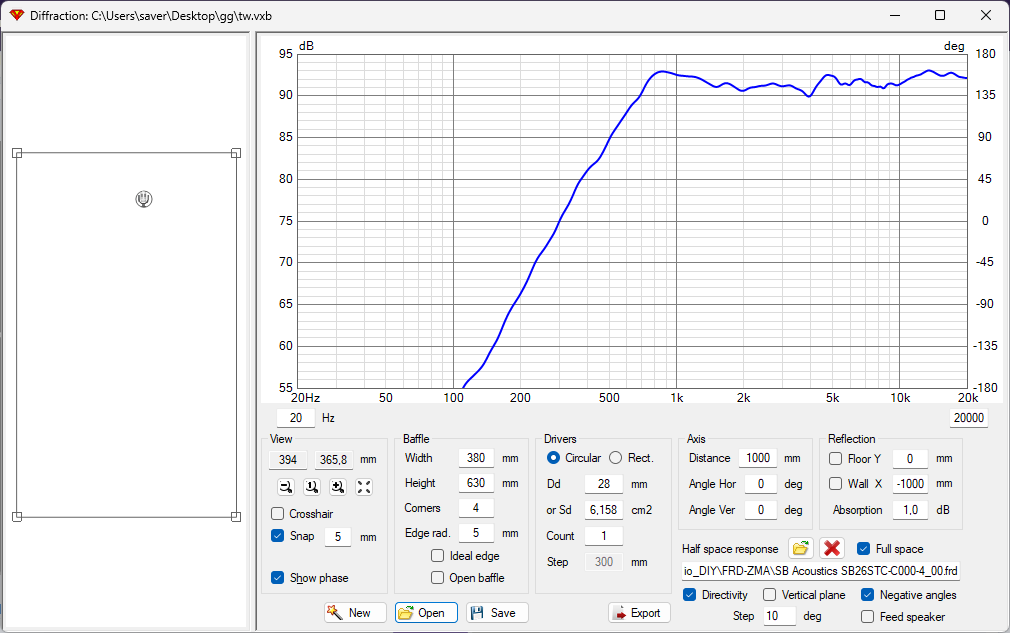This screenshot has width=1010, height=633.
Task: Click the half space response file path field
Action: (x=821, y=571)
